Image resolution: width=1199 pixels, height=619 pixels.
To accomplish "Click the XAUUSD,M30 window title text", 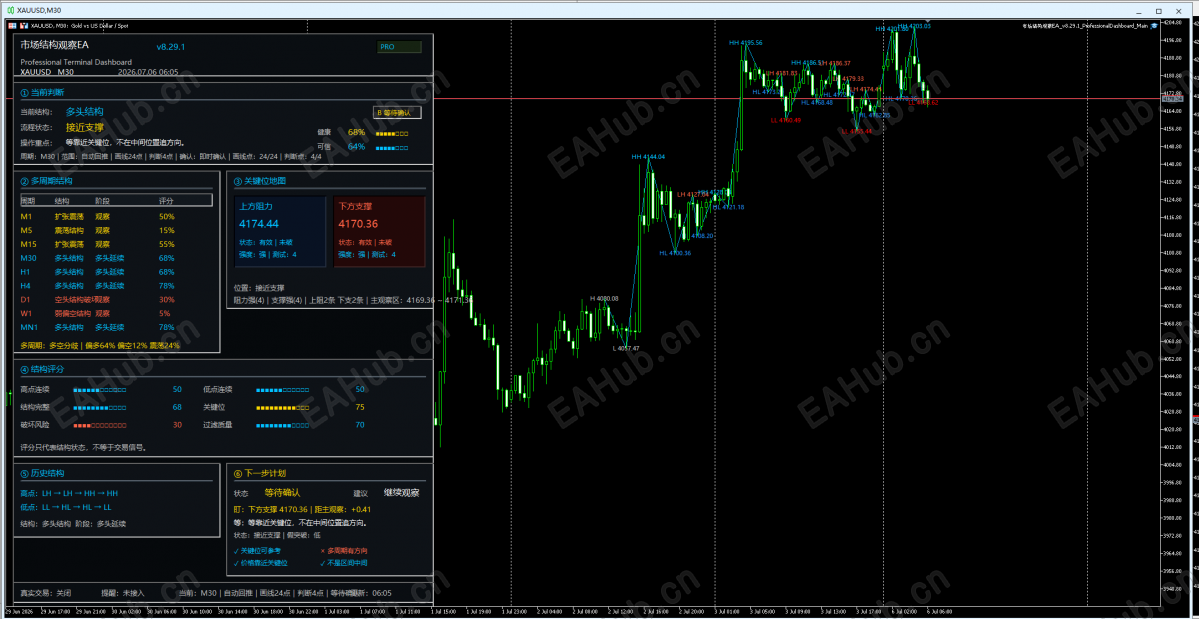I will (x=40, y=10).
